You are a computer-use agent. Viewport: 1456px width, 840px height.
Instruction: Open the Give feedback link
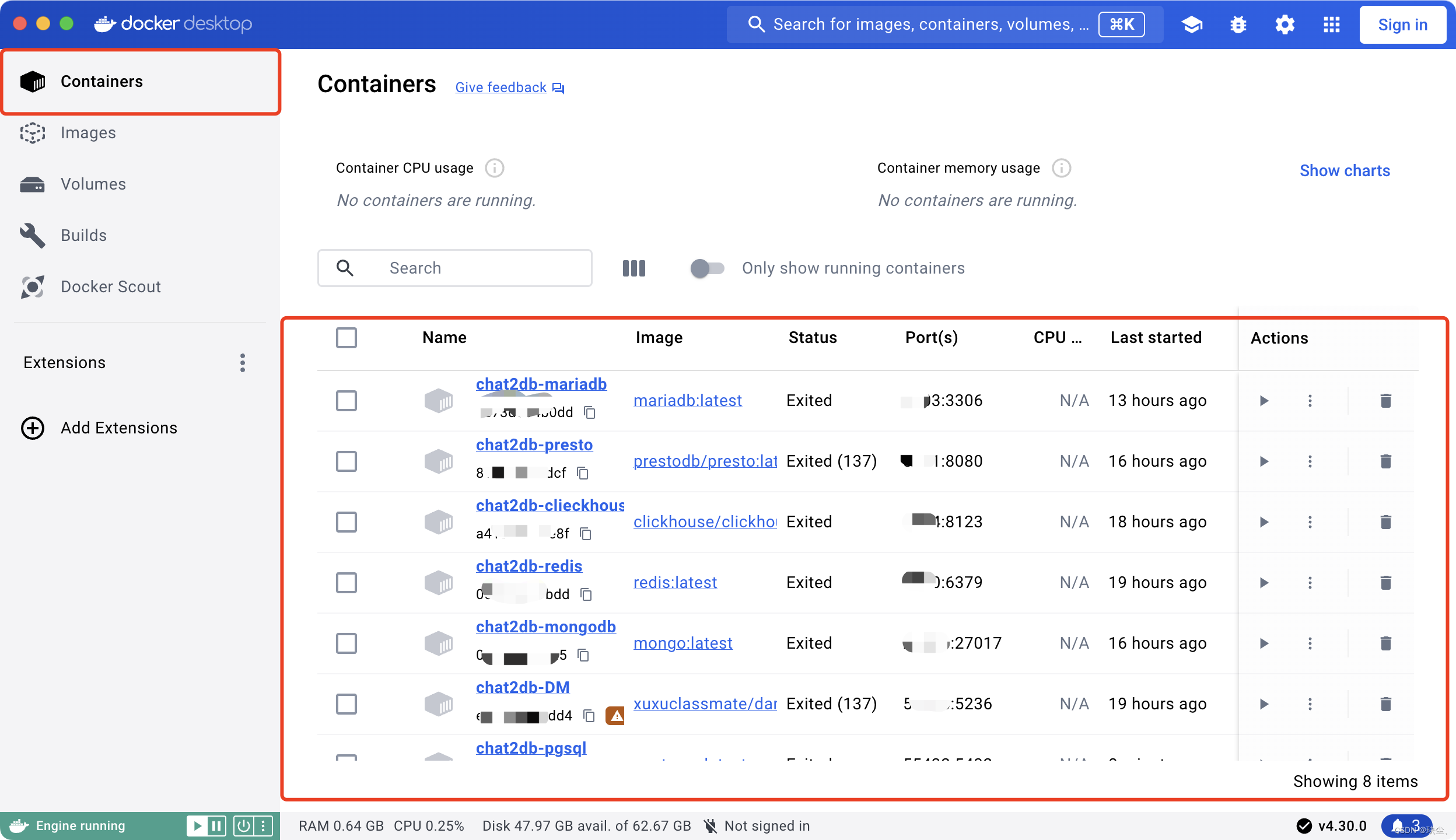point(510,87)
